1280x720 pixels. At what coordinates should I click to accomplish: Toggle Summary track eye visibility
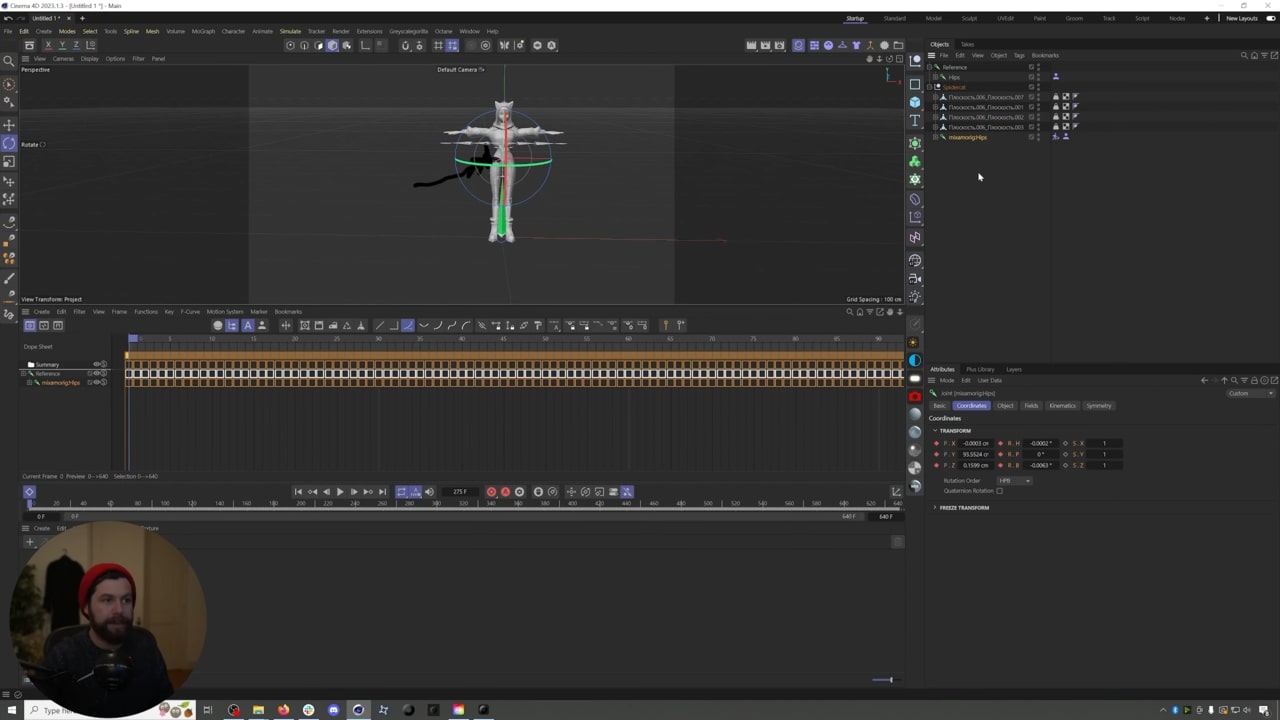click(97, 364)
